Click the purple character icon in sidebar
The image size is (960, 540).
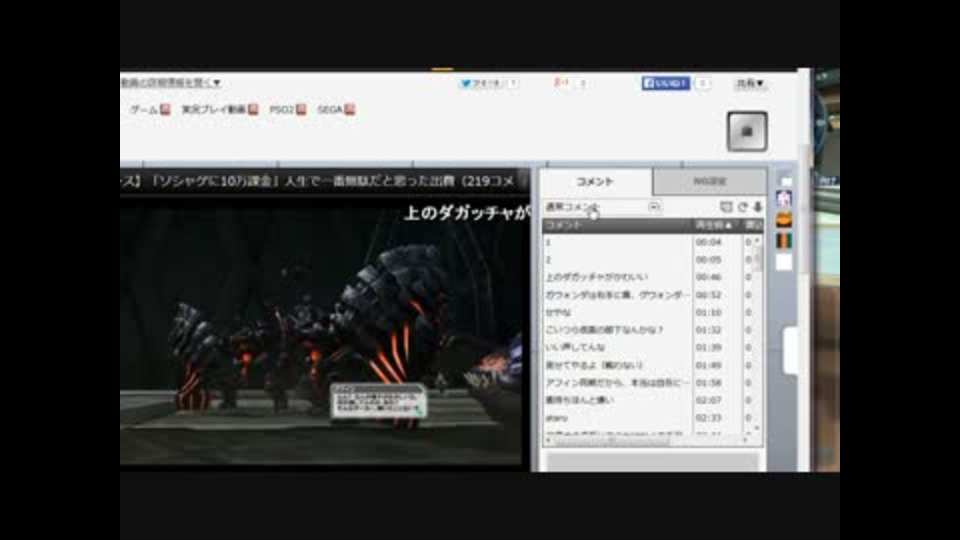point(784,198)
